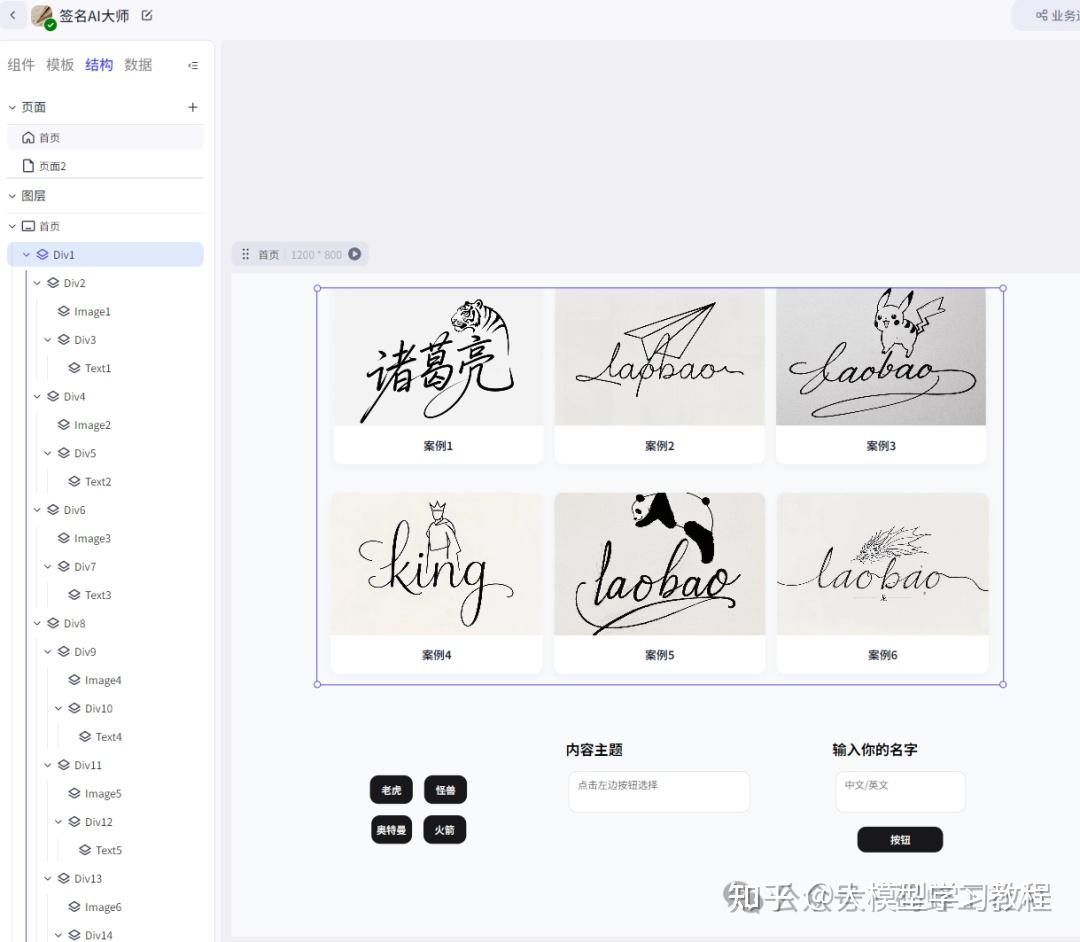This screenshot has height=942, width=1080.
Task: Collapse the Div6 tree node
Action: point(37,510)
